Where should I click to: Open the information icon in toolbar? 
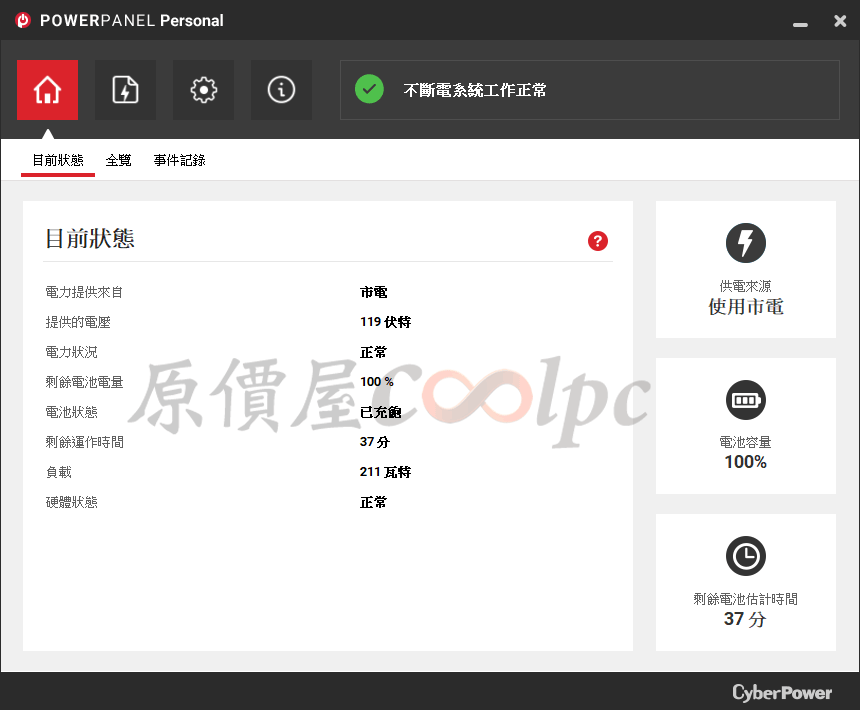click(281, 90)
